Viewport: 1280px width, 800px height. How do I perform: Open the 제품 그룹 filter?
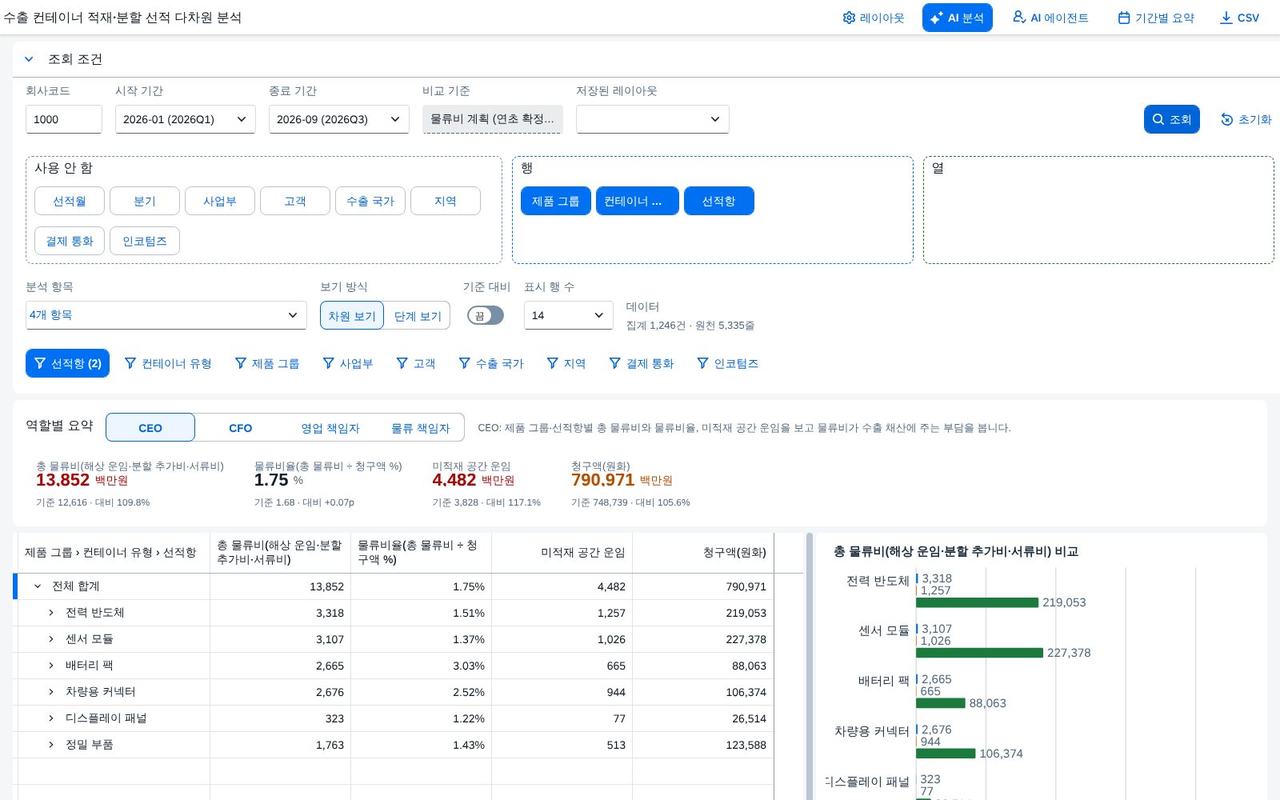(266, 363)
